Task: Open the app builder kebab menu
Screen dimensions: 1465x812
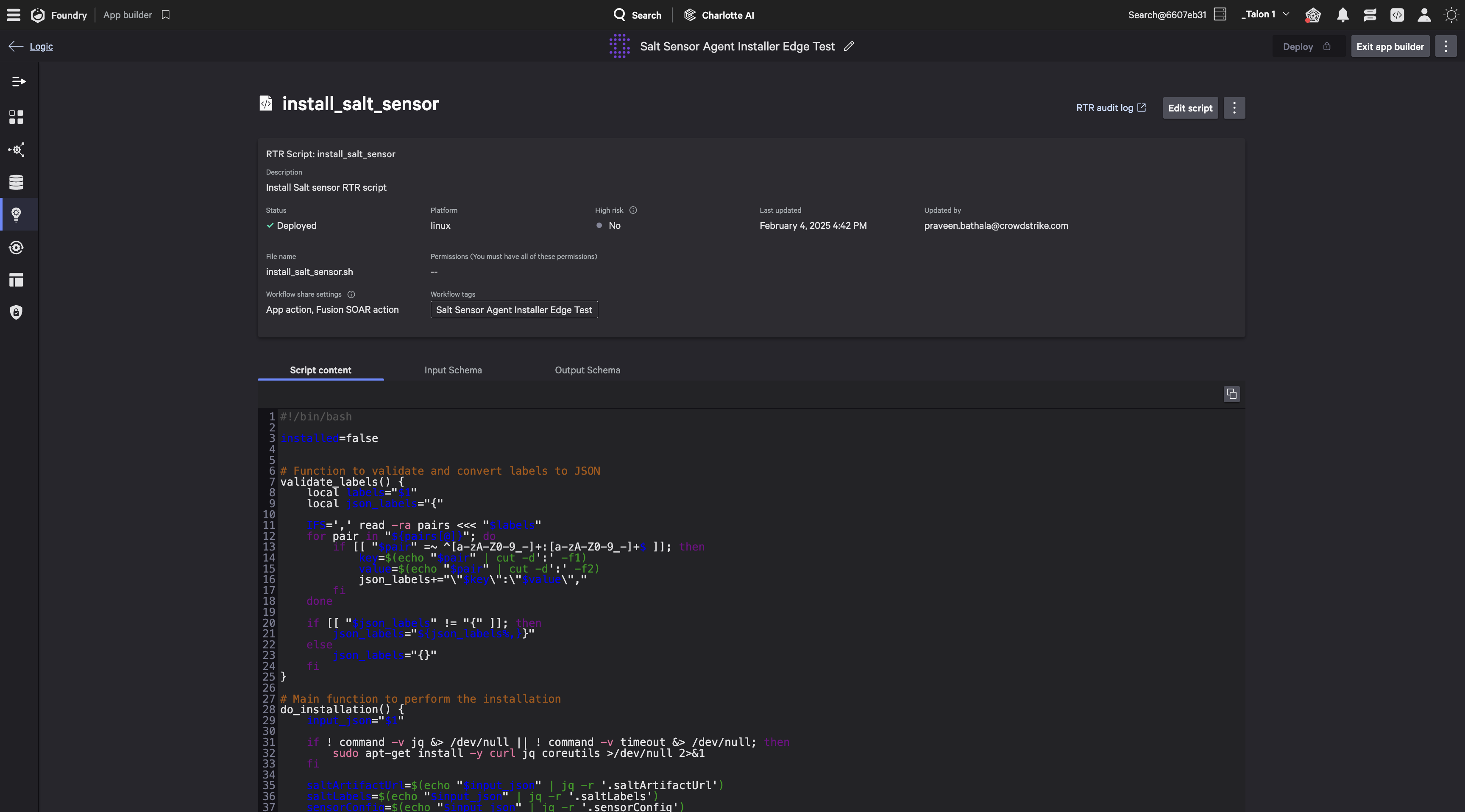Action: tap(1446, 47)
